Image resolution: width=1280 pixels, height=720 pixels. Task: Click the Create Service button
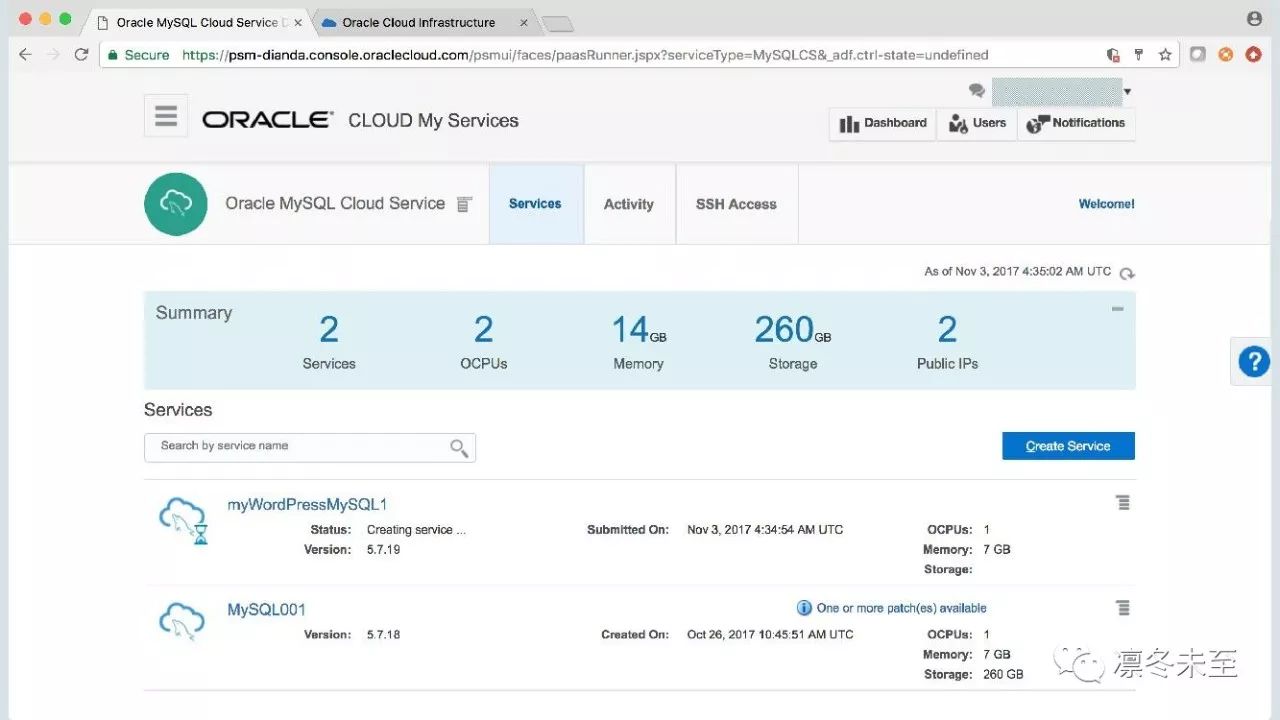pos(1068,446)
